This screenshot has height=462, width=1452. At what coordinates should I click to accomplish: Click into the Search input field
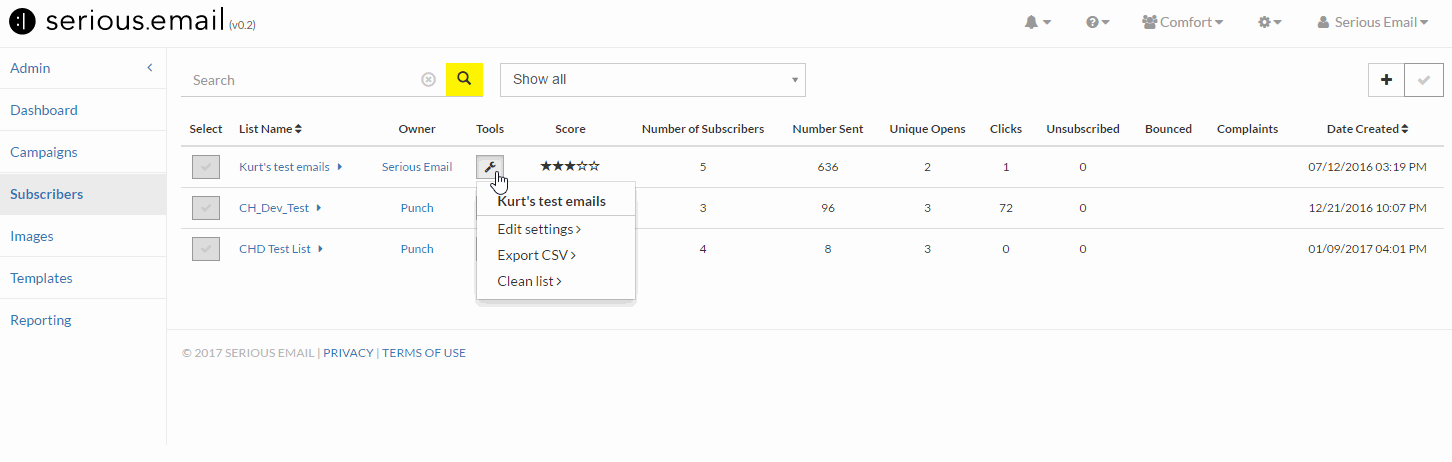point(300,80)
